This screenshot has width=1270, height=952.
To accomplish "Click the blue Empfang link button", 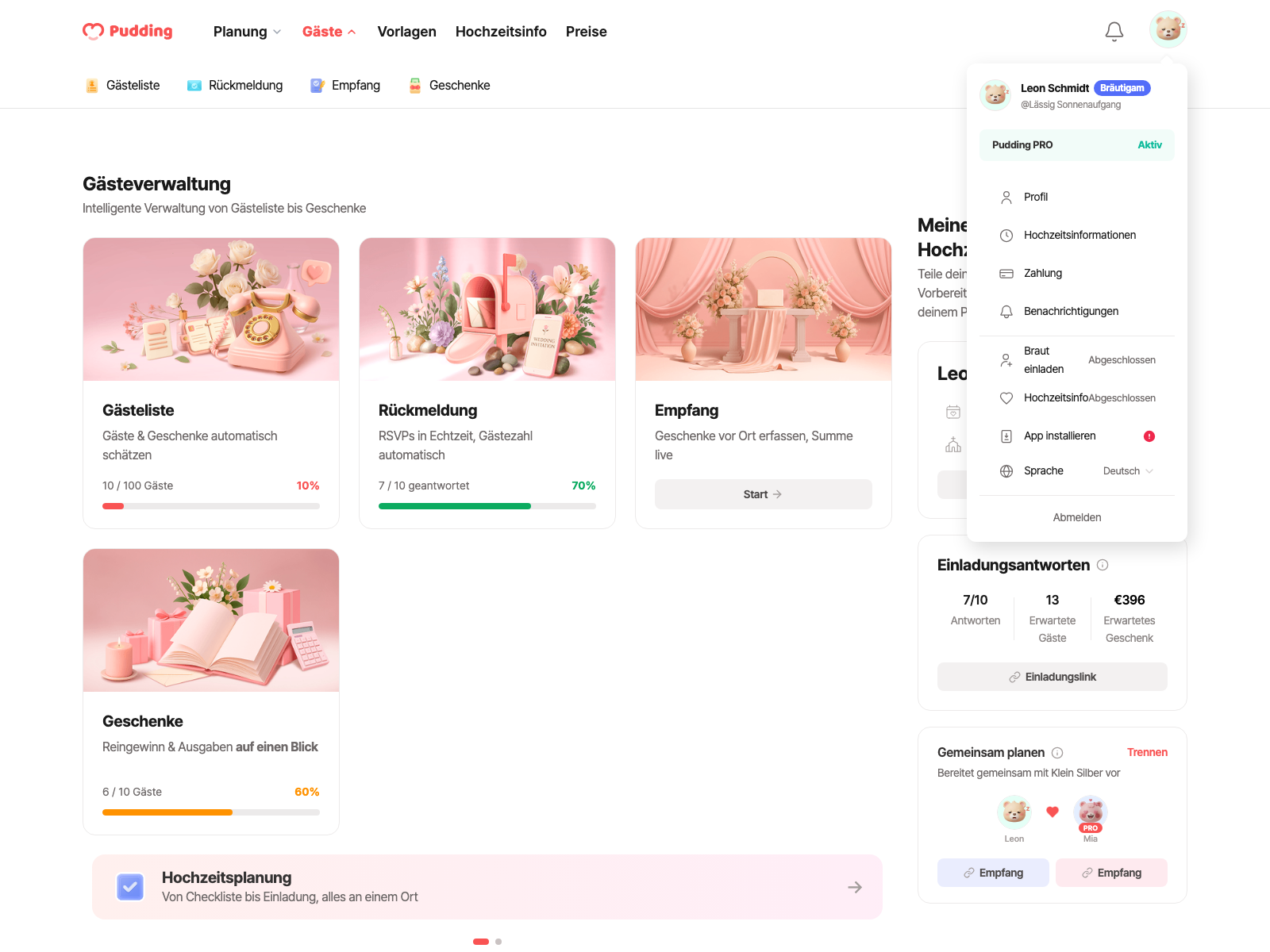I will [993, 873].
